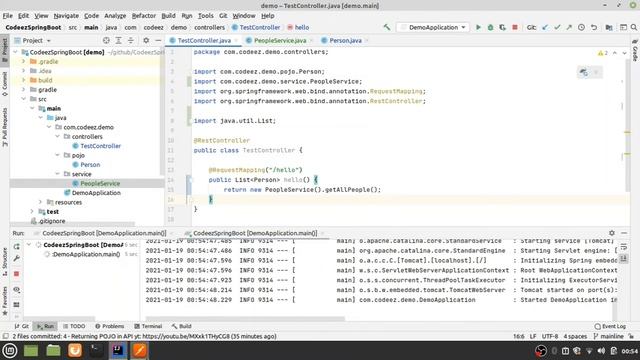Expand all icon in Project panel header
The height and width of the screenshot is (360, 640).
pos(118,40)
